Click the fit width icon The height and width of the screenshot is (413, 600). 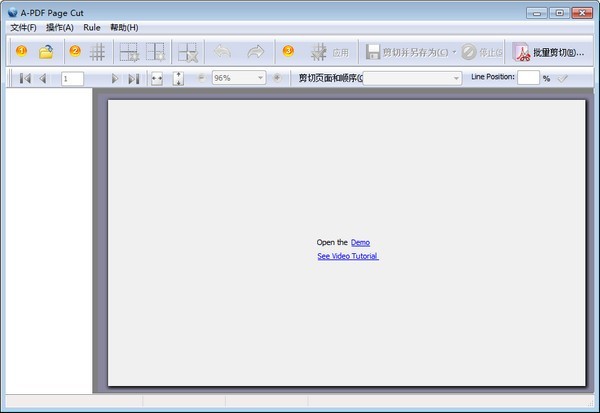(x=157, y=78)
